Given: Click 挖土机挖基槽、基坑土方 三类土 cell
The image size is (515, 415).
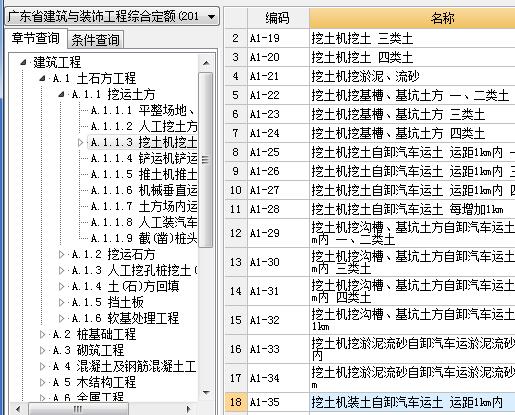Looking at the screenshot, I should pos(412,114).
